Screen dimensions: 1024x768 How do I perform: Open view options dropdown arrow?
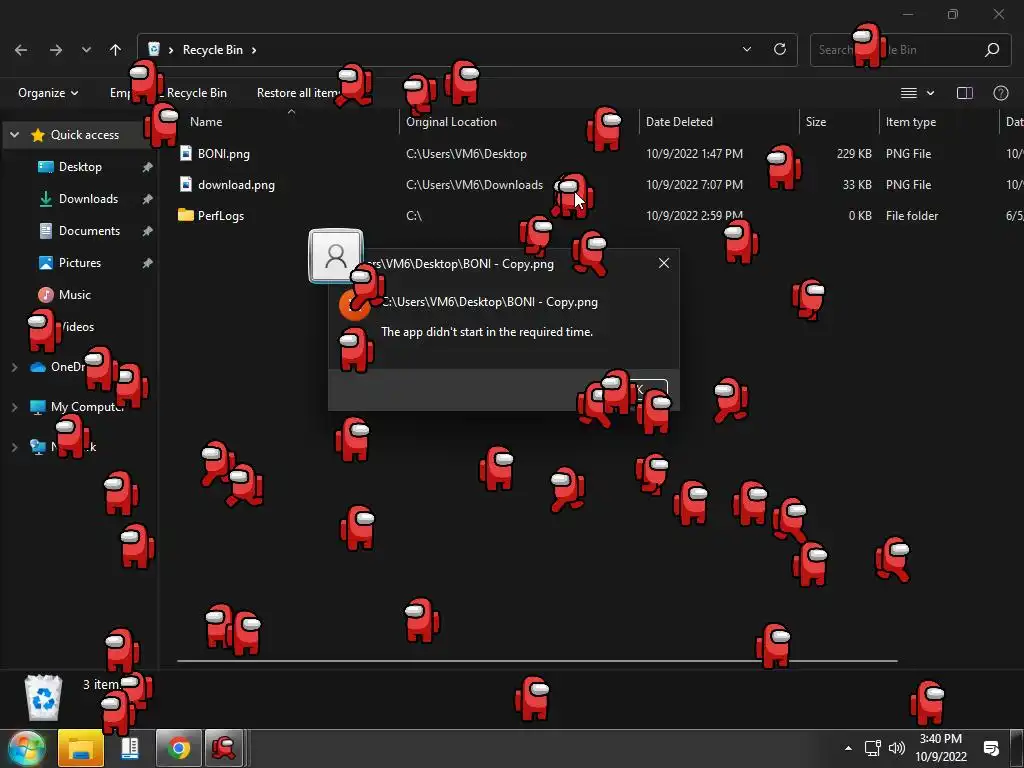point(930,93)
